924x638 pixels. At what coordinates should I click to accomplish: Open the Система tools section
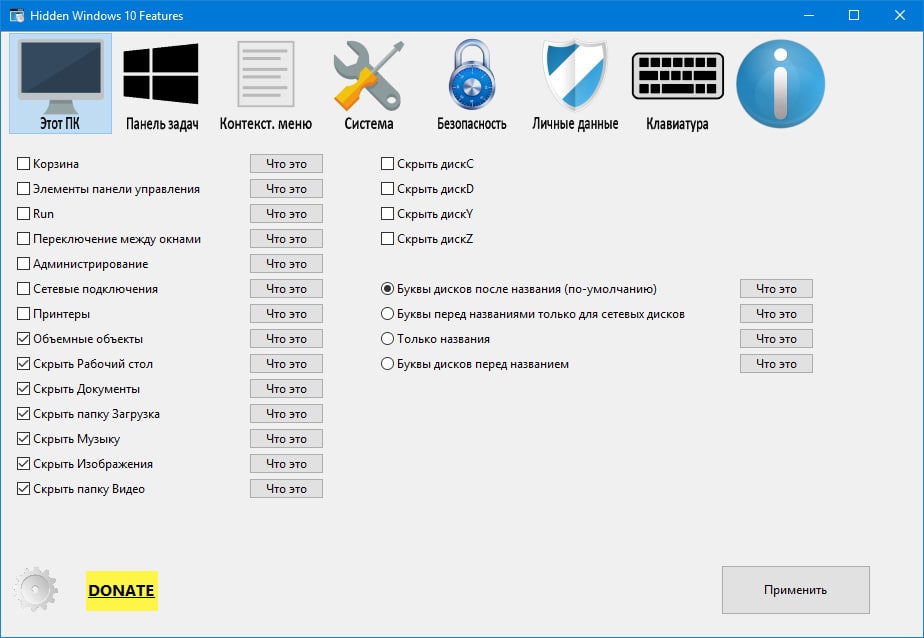368,84
